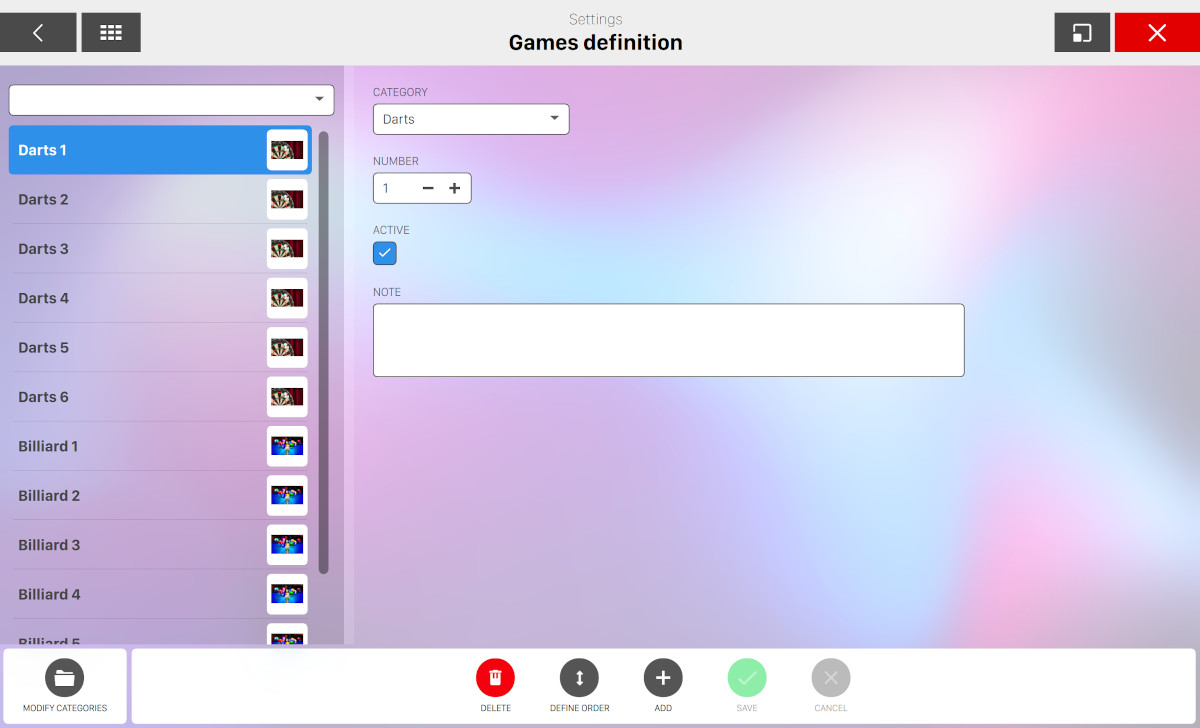The width and height of the screenshot is (1200, 728).
Task: Click the red Delete trash icon
Action: point(495,678)
